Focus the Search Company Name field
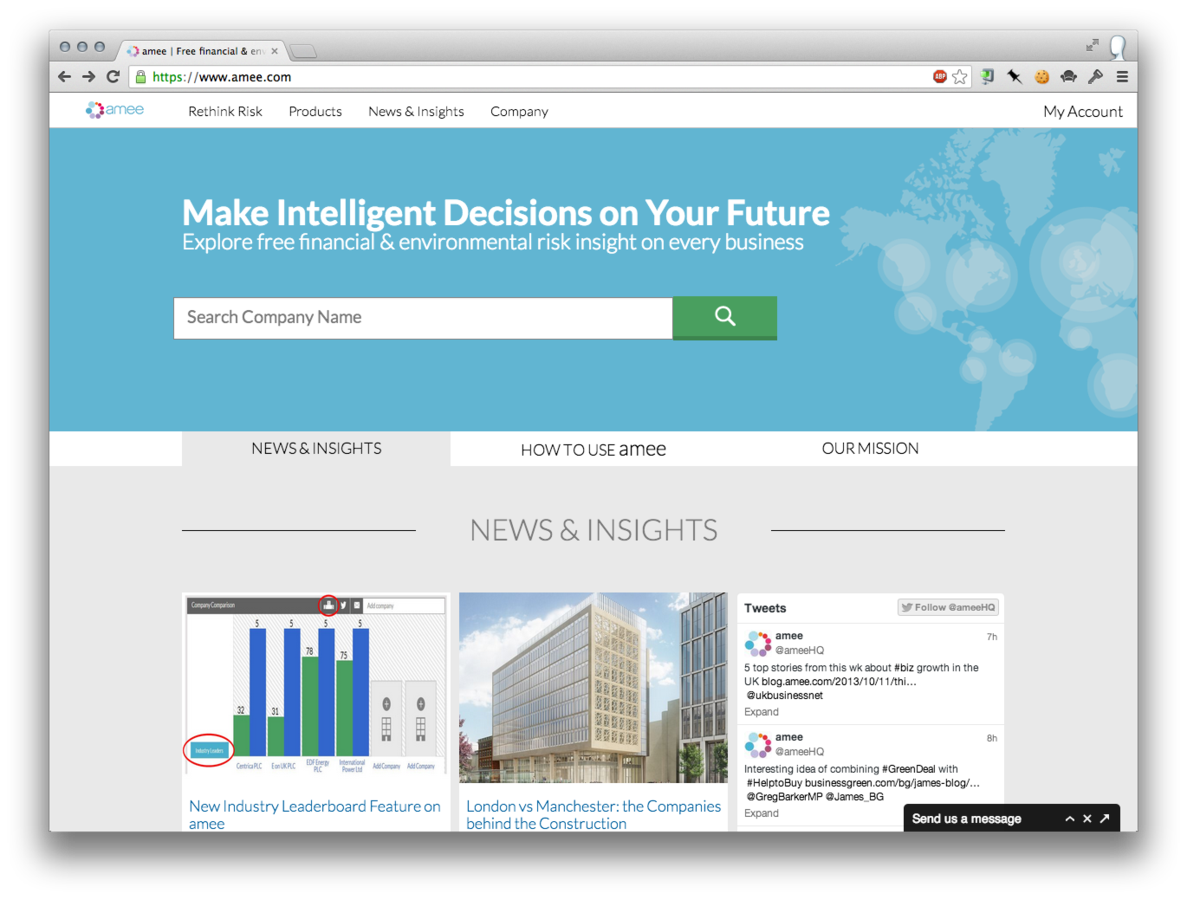The image size is (1187, 900). click(x=423, y=318)
